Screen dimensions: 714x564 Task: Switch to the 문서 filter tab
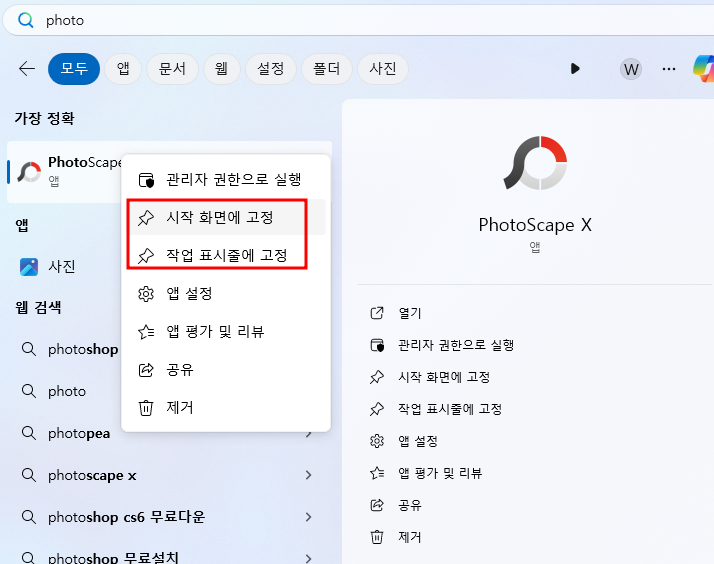pos(172,69)
